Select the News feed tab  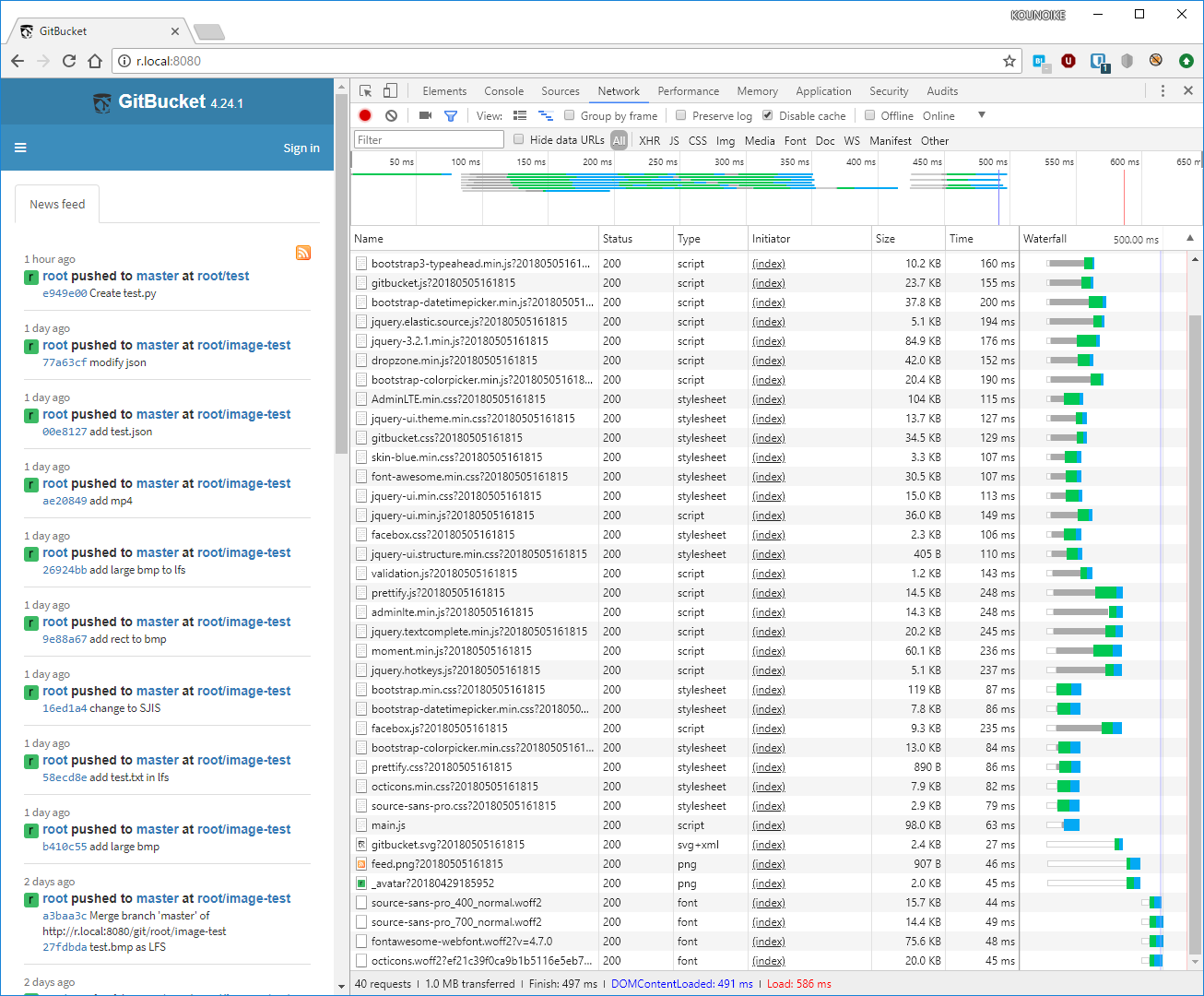(x=57, y=204)
